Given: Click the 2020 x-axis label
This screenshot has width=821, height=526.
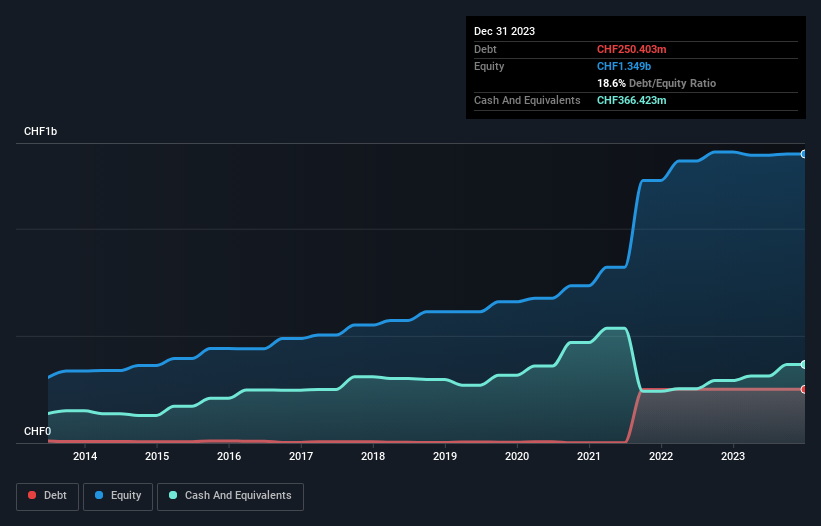Looking at the screenshot, I should pyautogui.click(x=517, y=456).
